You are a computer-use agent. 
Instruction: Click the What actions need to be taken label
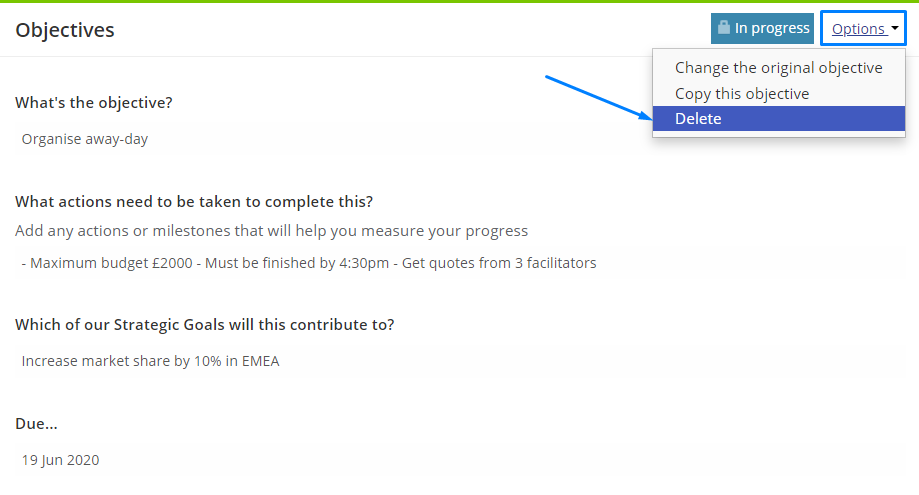(x=194, y=202)
